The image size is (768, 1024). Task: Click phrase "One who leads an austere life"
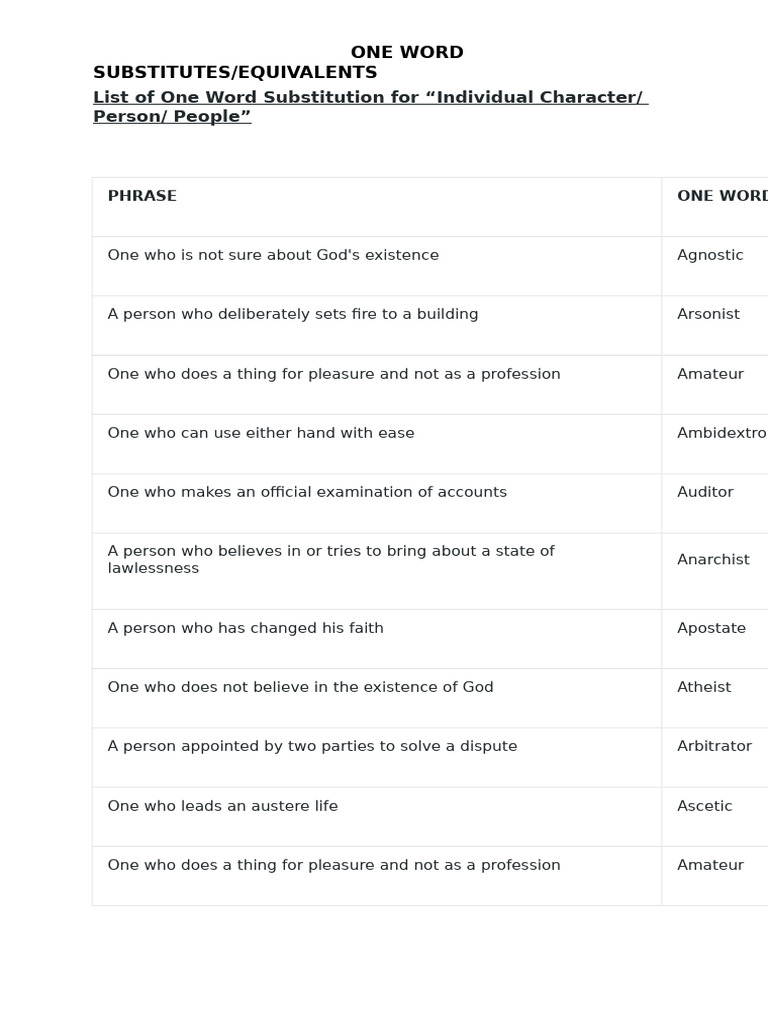coord(222,806)
